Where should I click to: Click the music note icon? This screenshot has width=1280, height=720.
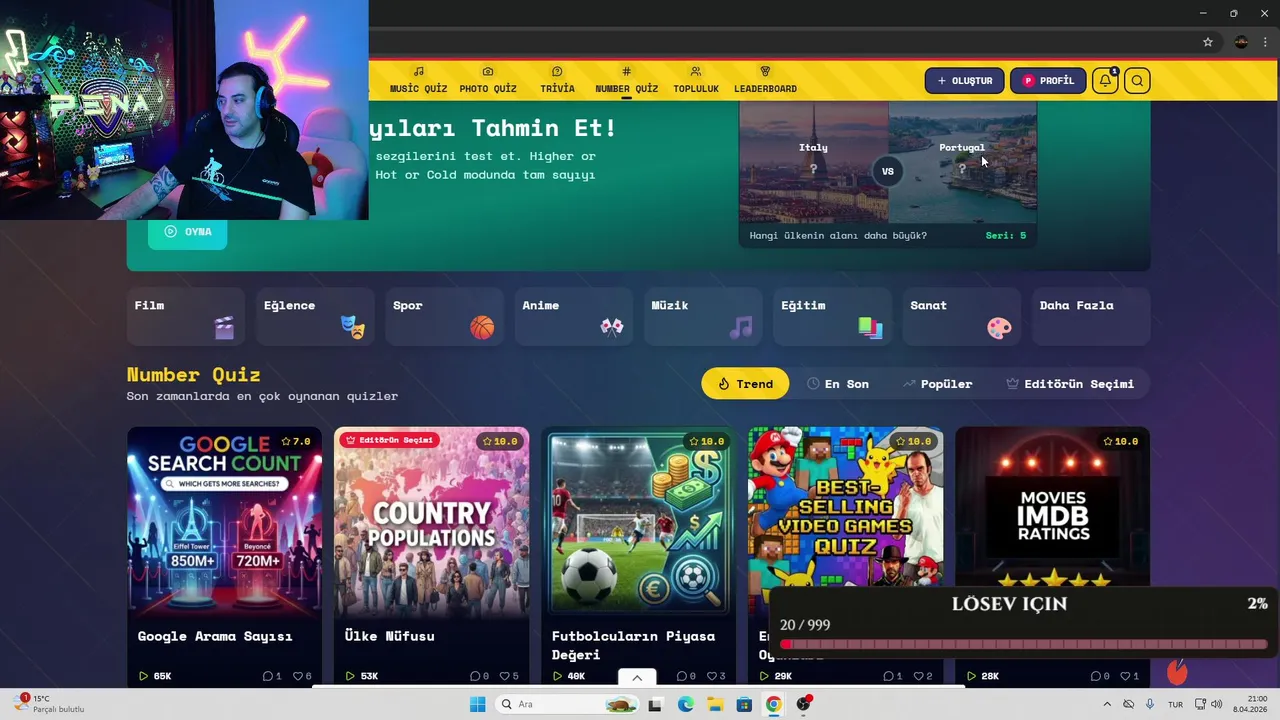point(741,327)
